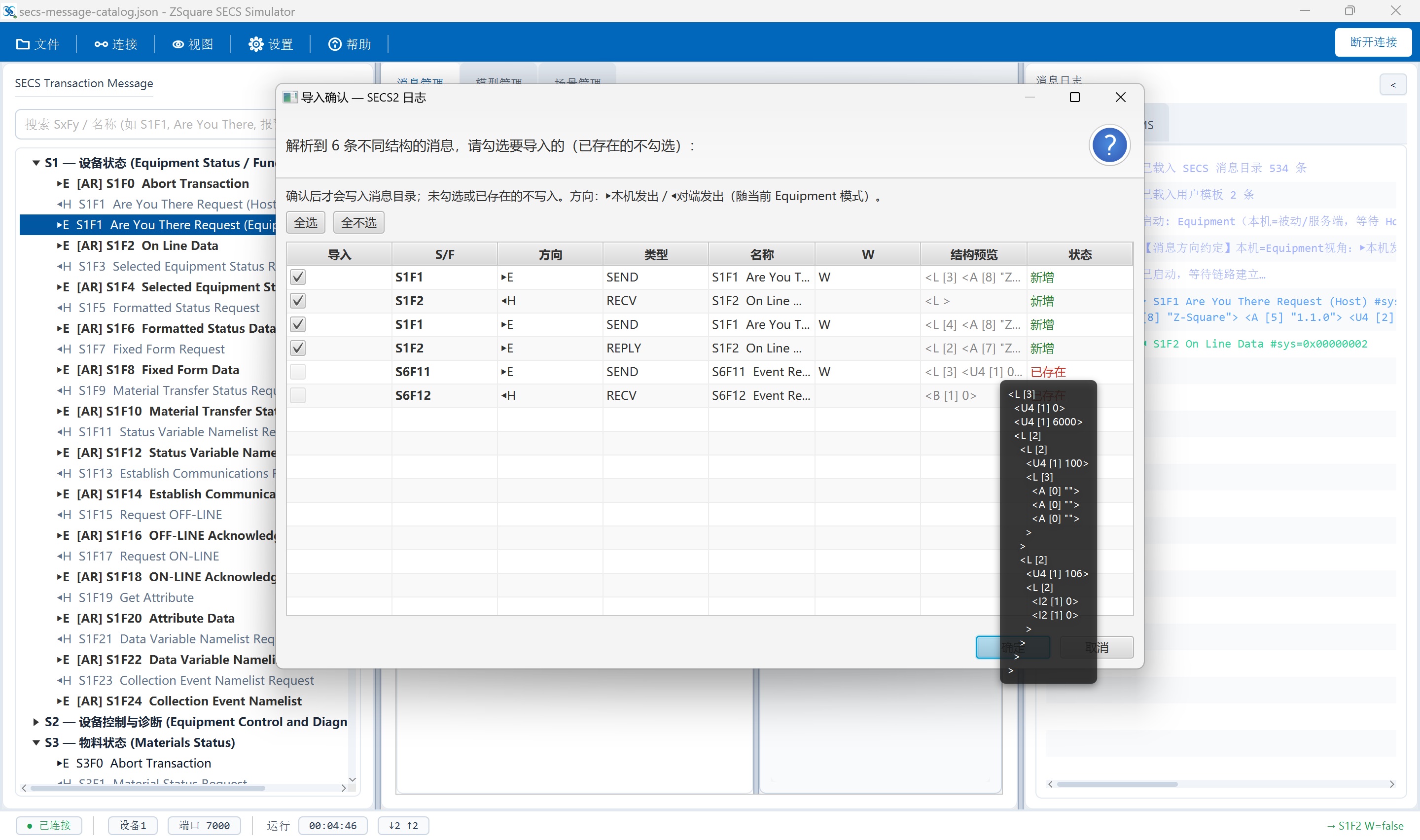Uncheck import for S1F2 RECV row
Viewport: 1420px width, 840px height.
pyautogui.click(x=298, y=301)
